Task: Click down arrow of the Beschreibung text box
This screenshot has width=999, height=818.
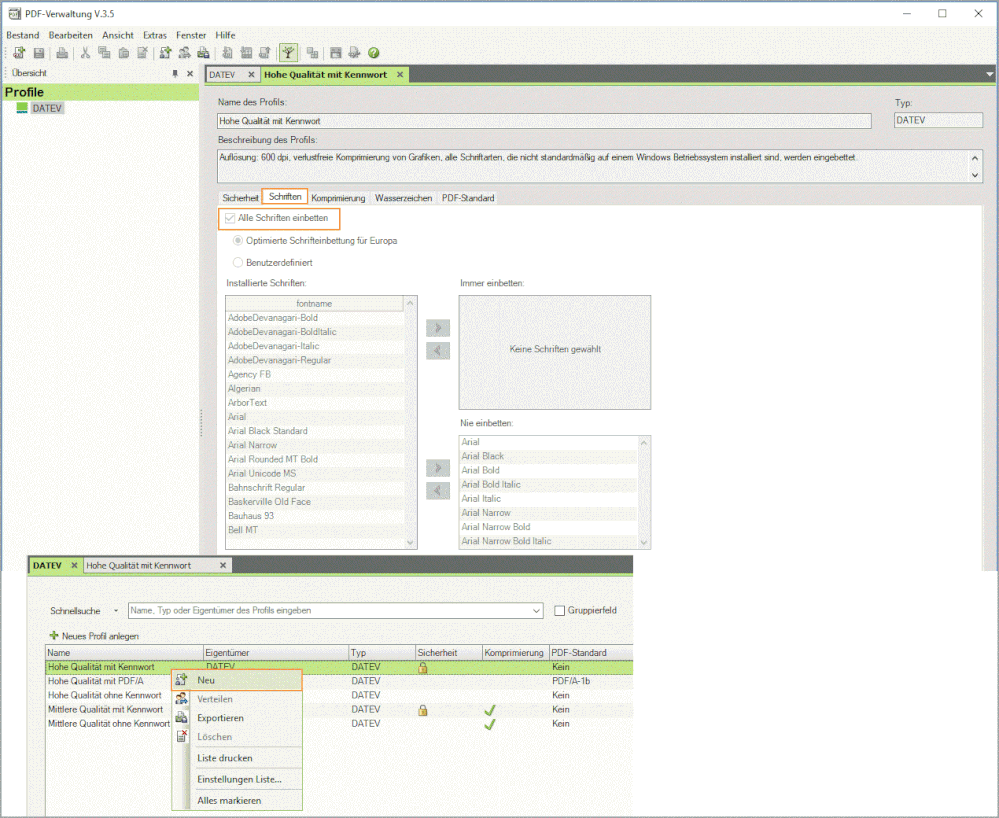Action: coord(975,175)
